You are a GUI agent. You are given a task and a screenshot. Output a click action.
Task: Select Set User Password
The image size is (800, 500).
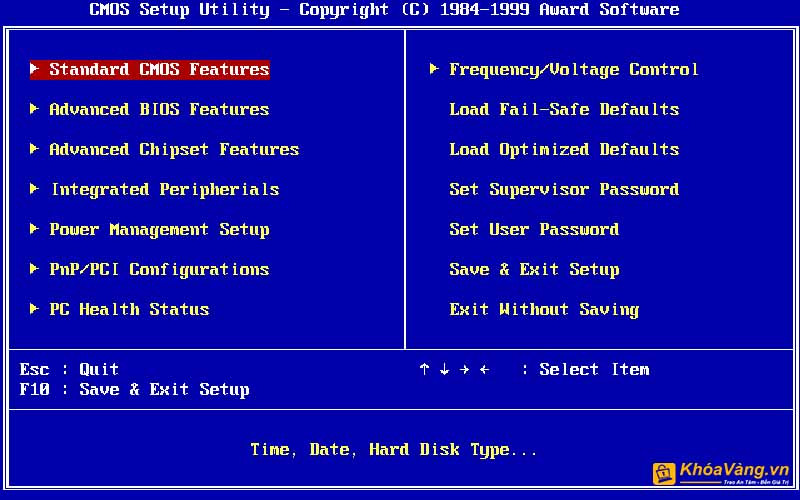[x=534, y=230]
